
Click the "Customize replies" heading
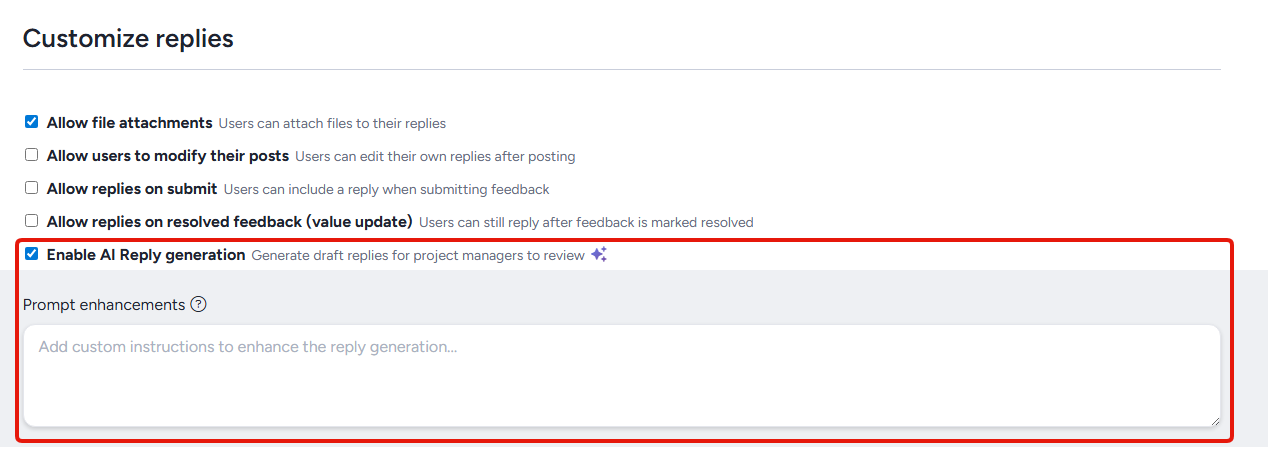pyautogui.click(x=128, y=39)
